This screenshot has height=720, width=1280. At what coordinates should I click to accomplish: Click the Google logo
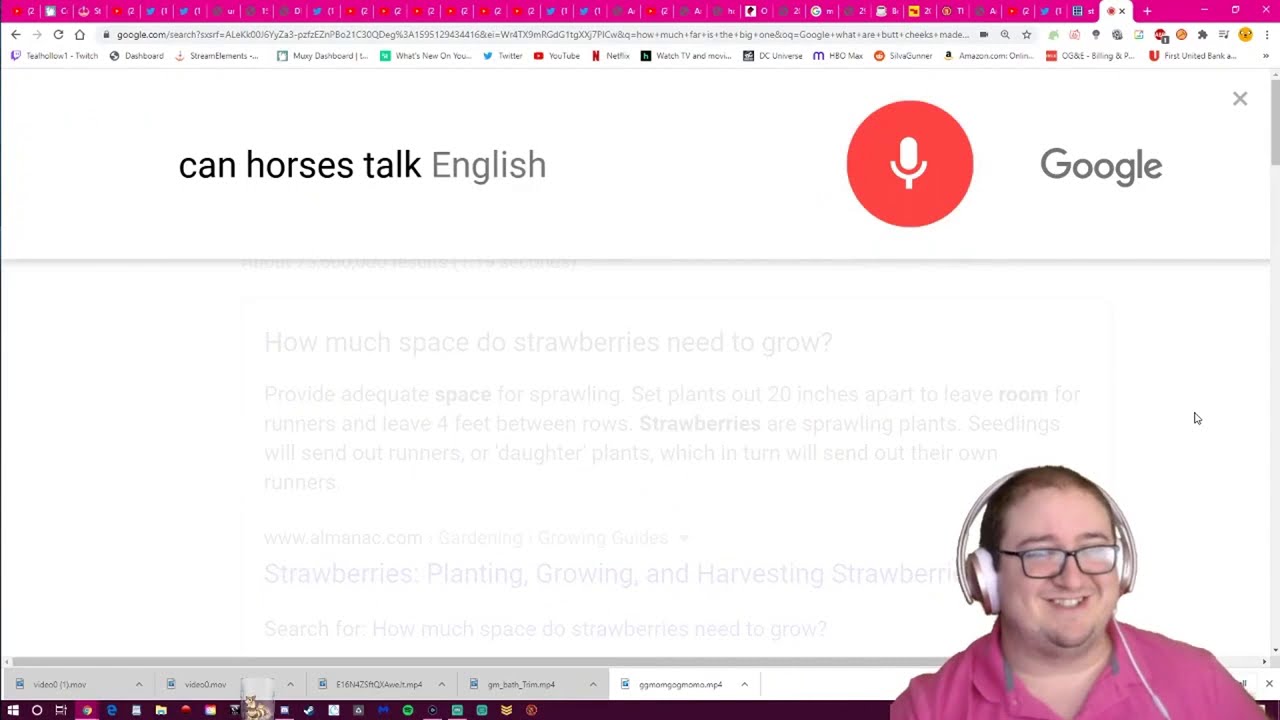(1101, 166)
